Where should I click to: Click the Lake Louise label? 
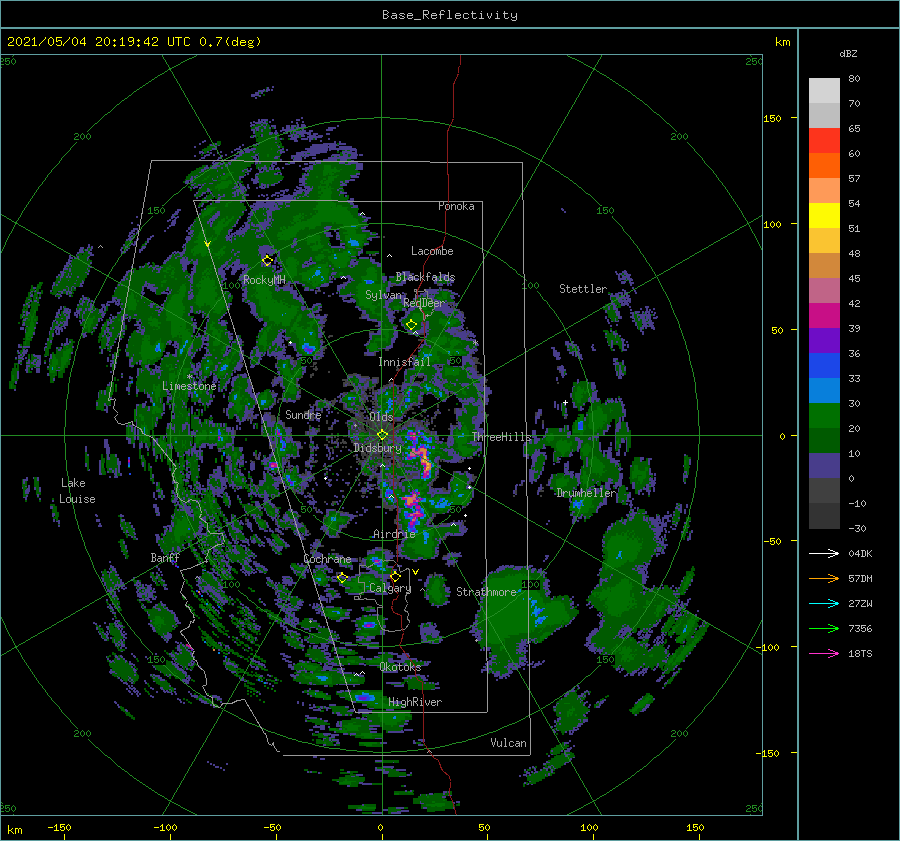pos(77,491)
